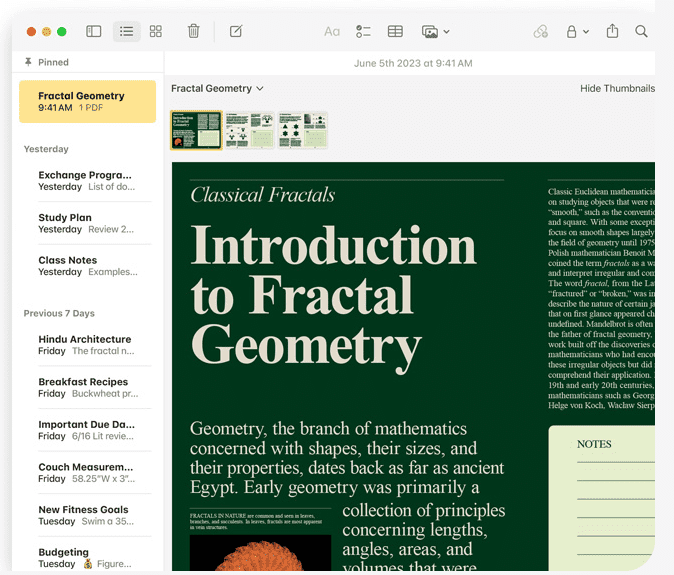Select the third PDF page thumbnail

coord(303,130)
